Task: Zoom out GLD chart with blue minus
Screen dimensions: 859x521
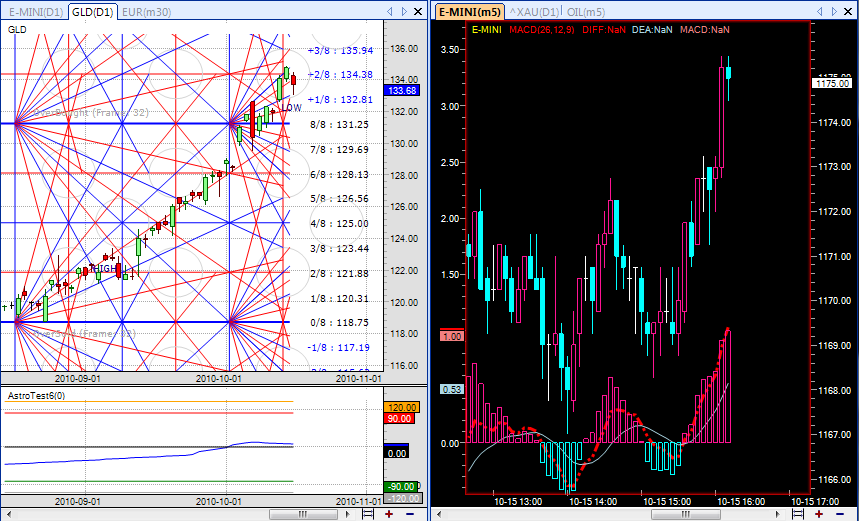Action: (410, 514)
